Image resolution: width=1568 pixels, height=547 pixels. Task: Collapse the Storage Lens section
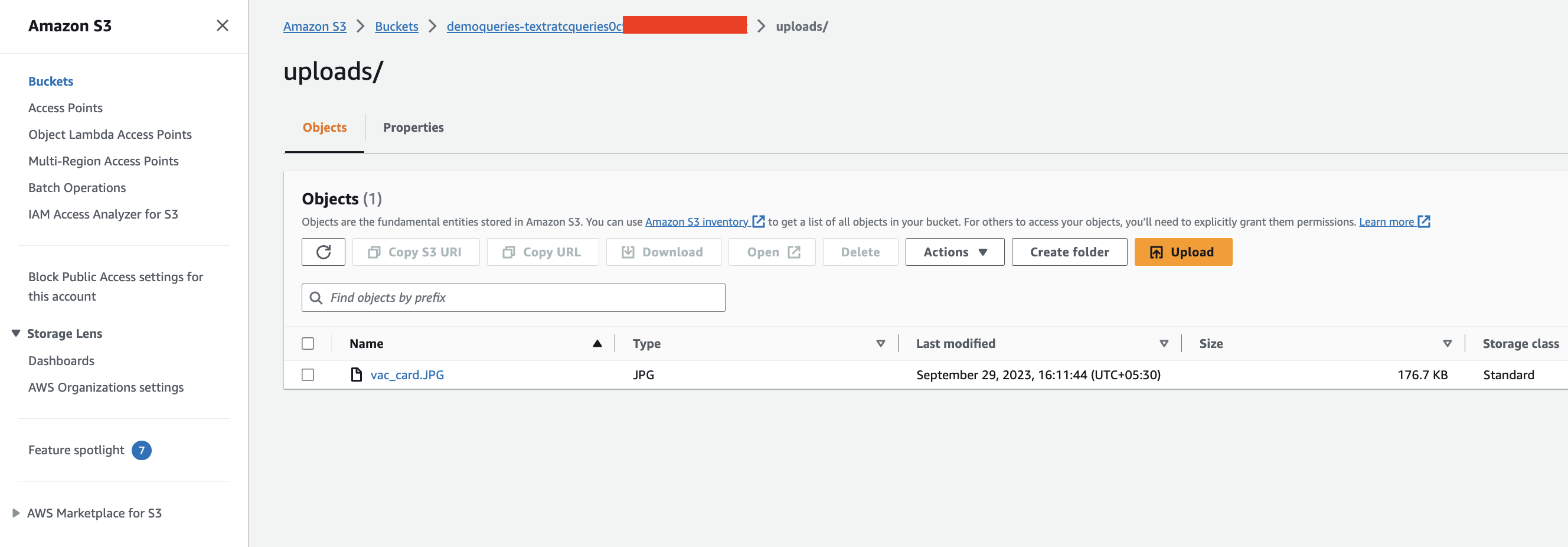click(x=16, y=333)
